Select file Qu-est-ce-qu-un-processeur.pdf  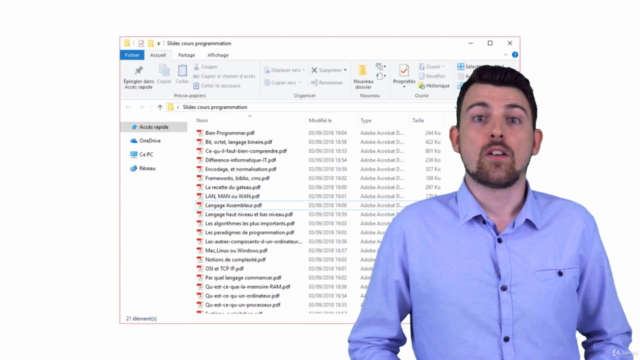[242, 305]
